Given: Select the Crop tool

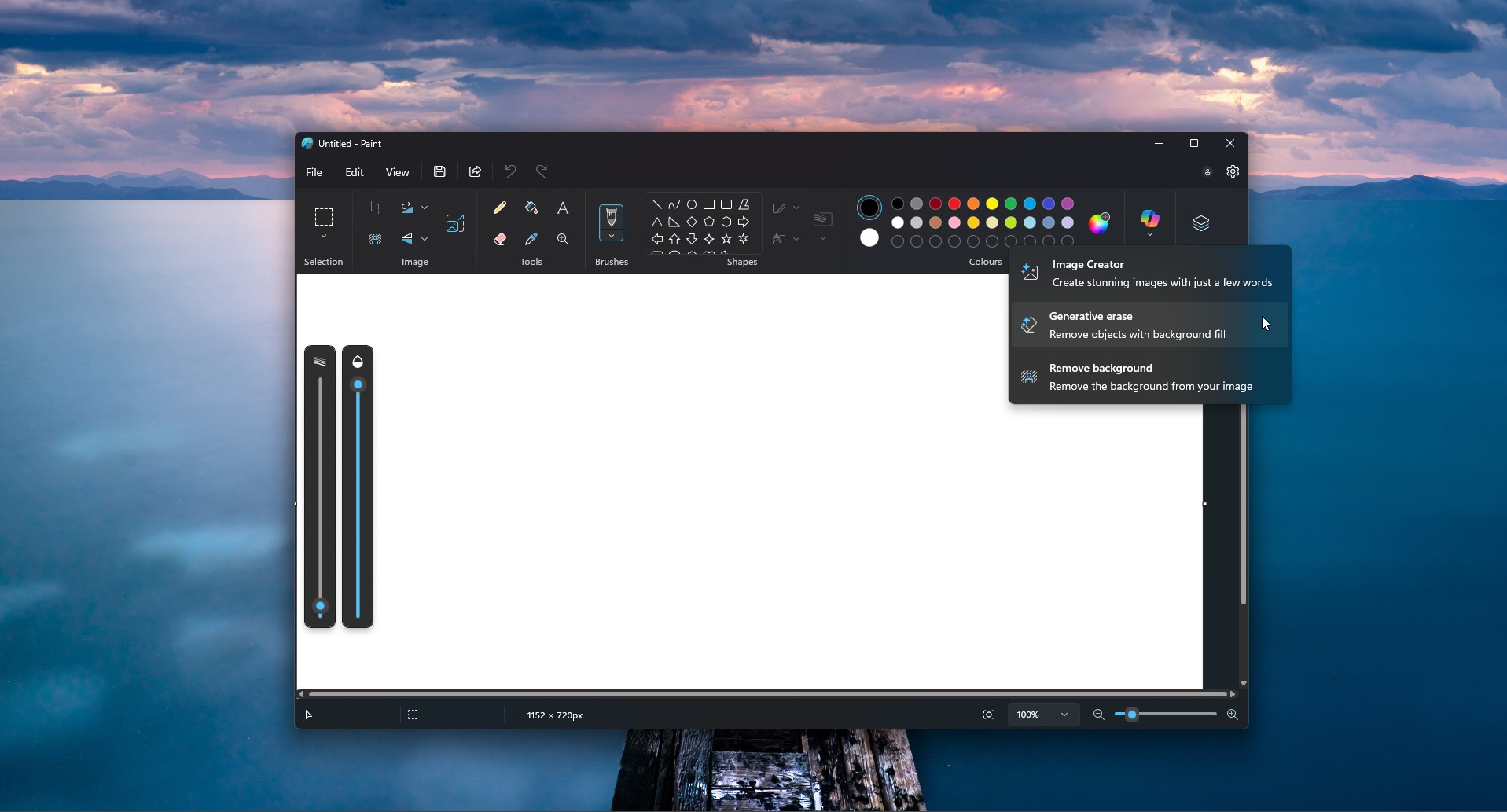Looking at the screenshot, I should [x=376, y=207].
